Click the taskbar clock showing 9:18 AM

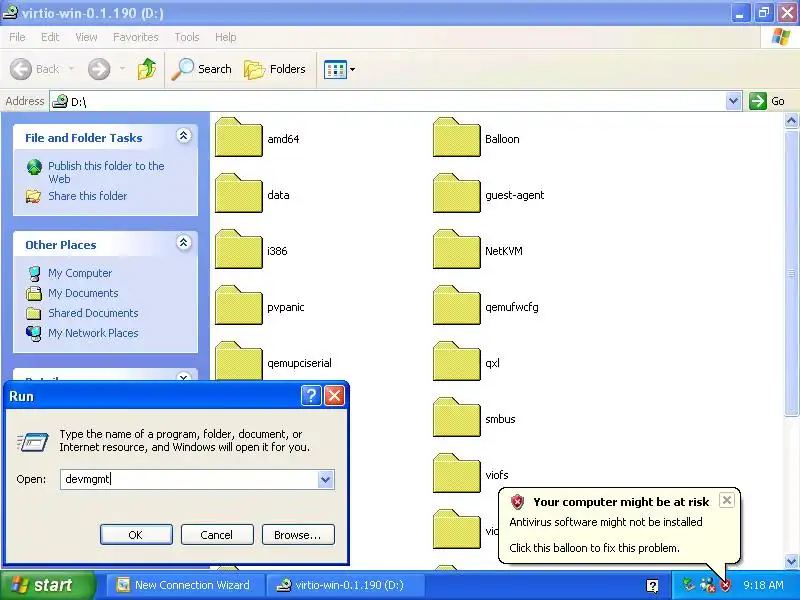click(x=763, y=585)
